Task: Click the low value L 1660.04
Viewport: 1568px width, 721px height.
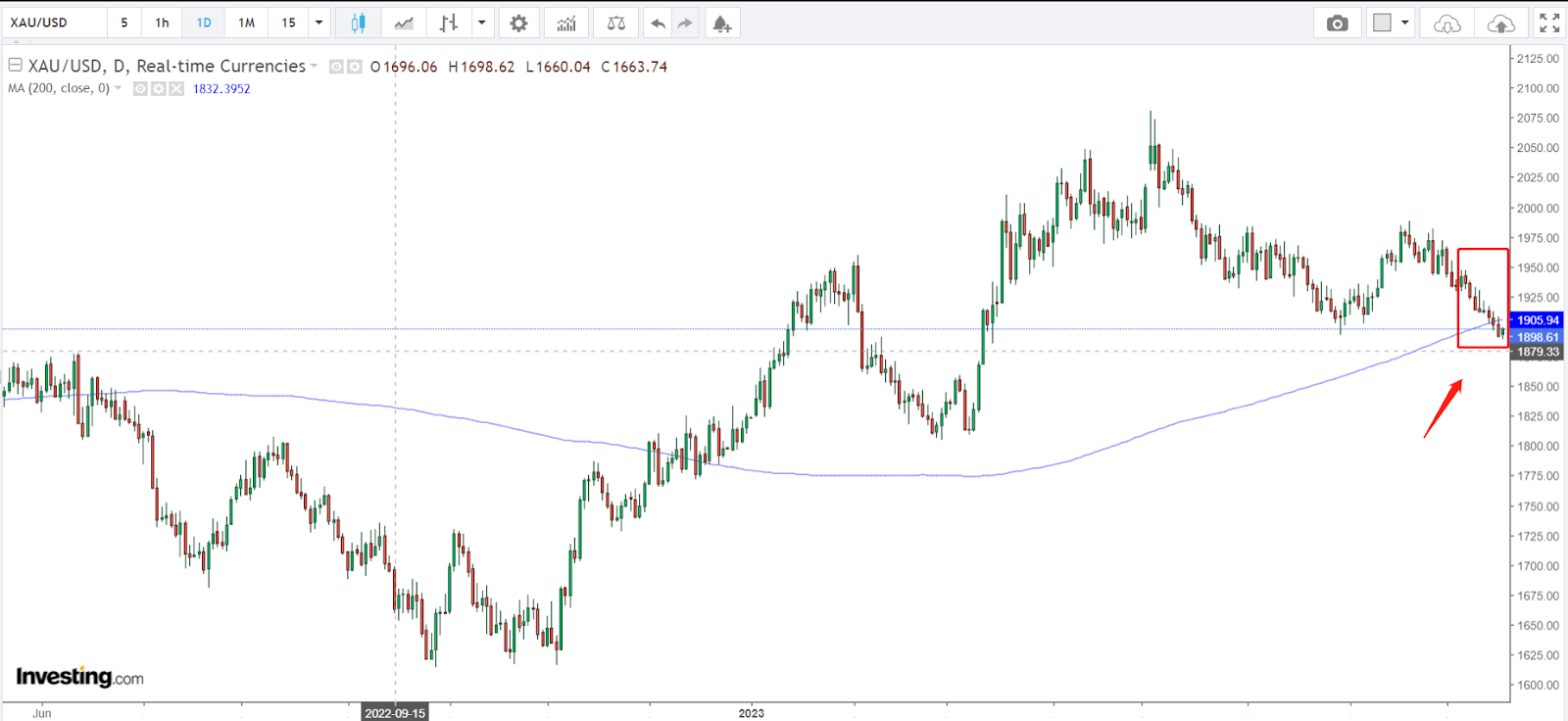Action: pyautogui.click(x=558, y=67)
